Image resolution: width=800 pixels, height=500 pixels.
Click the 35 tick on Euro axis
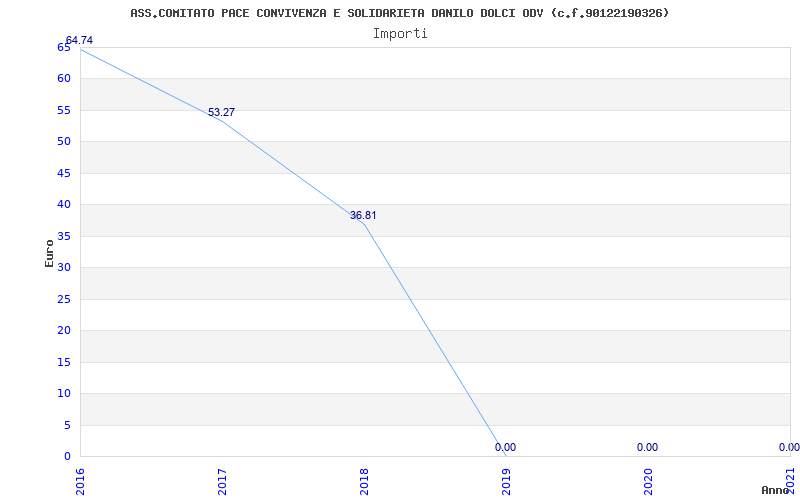63,236
